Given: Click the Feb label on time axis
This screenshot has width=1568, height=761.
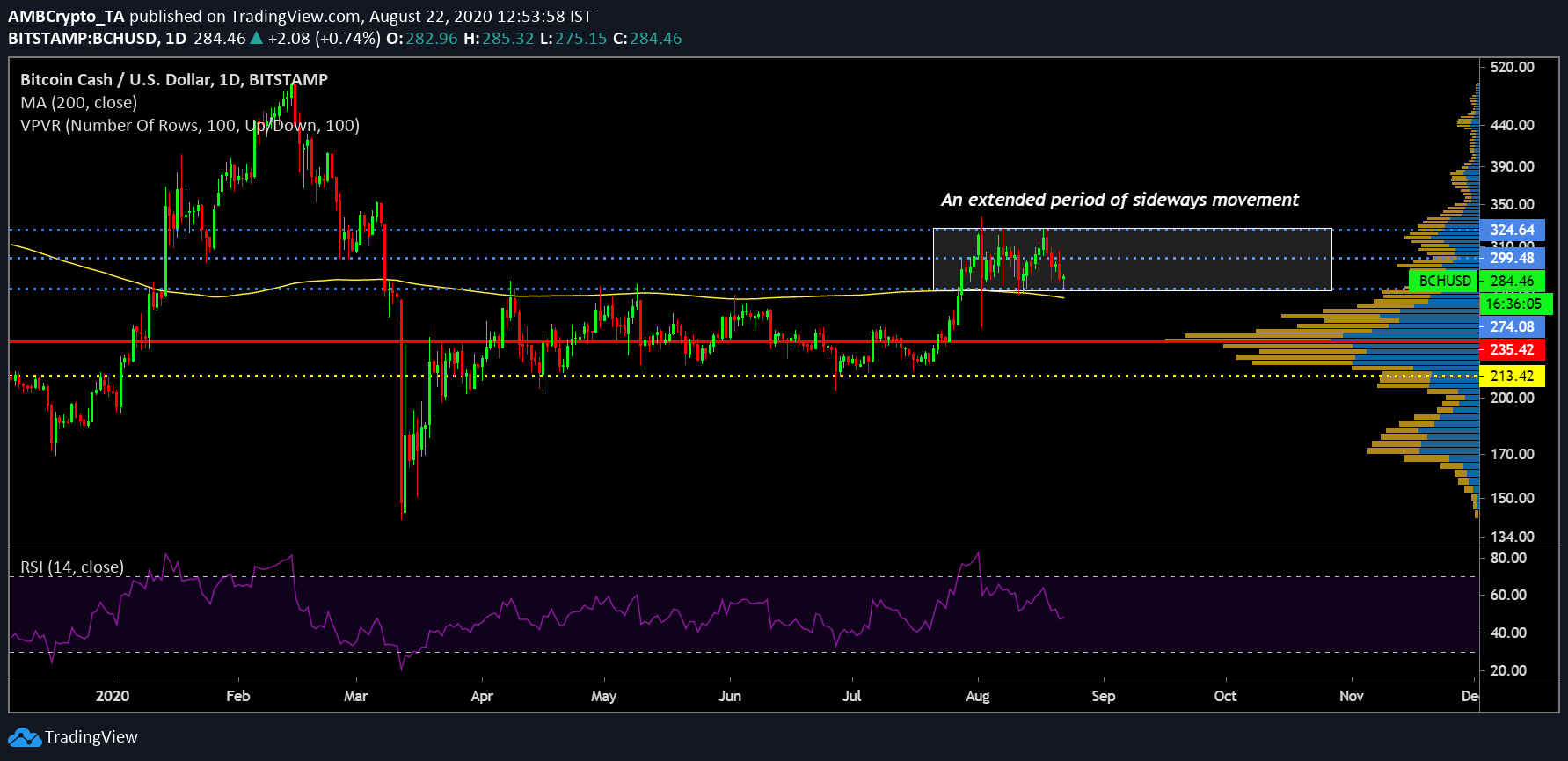Looking at the screenshot, I should click(238, 696).
